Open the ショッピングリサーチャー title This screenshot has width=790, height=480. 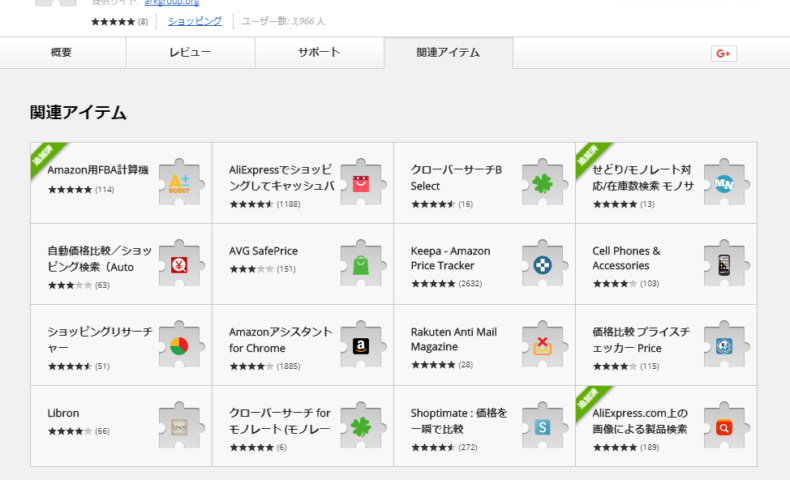[x=100, y=340]
